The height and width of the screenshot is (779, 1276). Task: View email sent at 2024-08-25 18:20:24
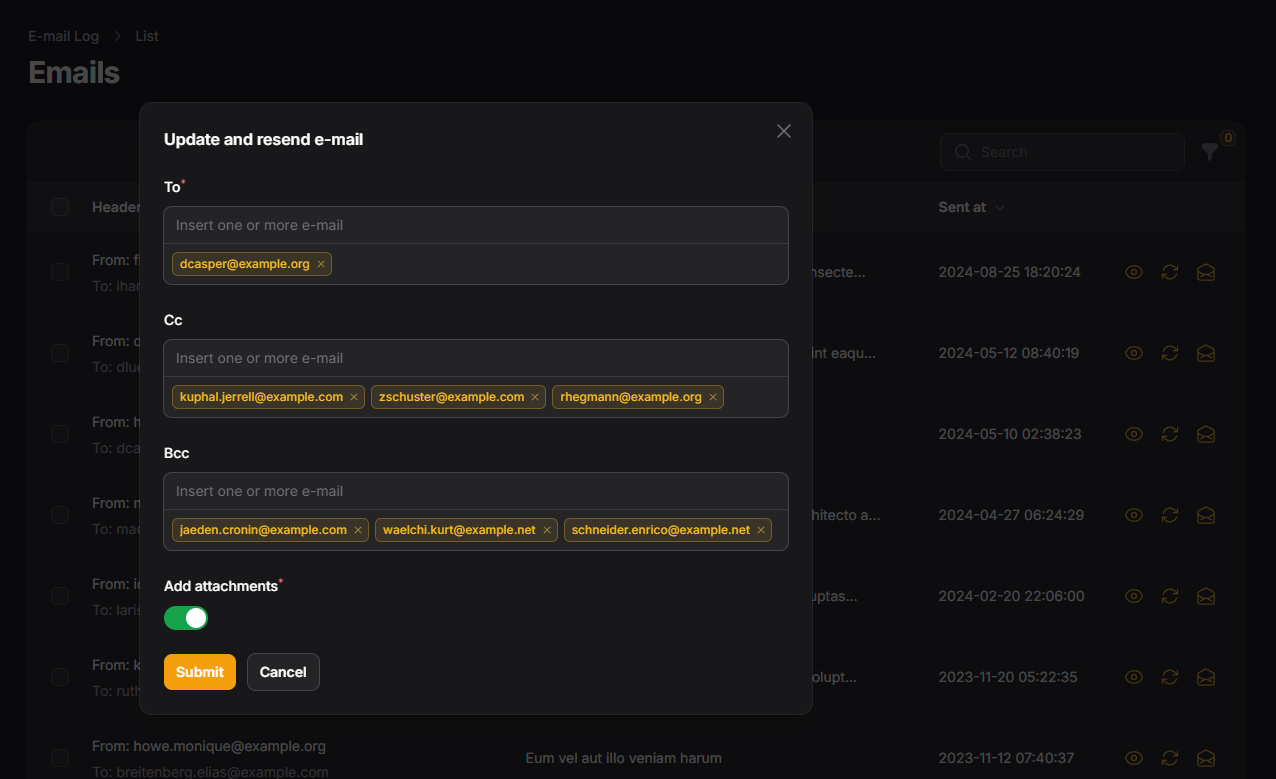pos(1134,272)
